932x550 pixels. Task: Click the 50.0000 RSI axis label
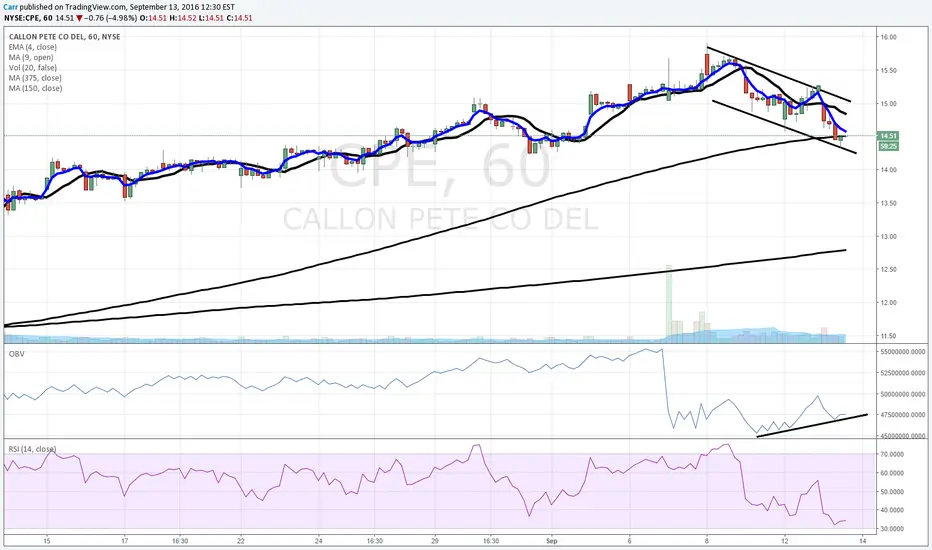(892, 492)
